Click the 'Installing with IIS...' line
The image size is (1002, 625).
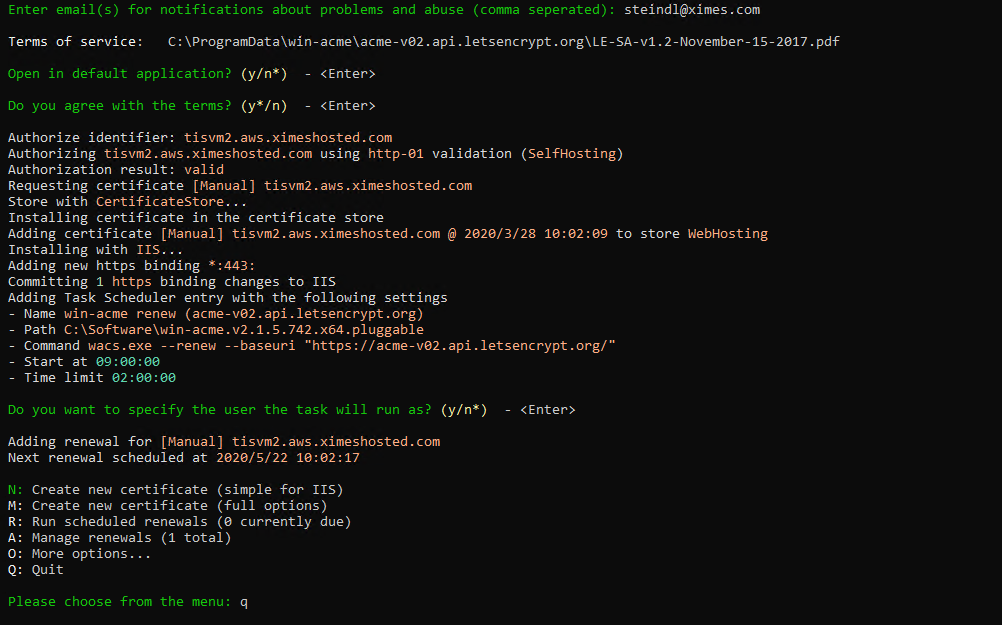[x=95, y=249]
